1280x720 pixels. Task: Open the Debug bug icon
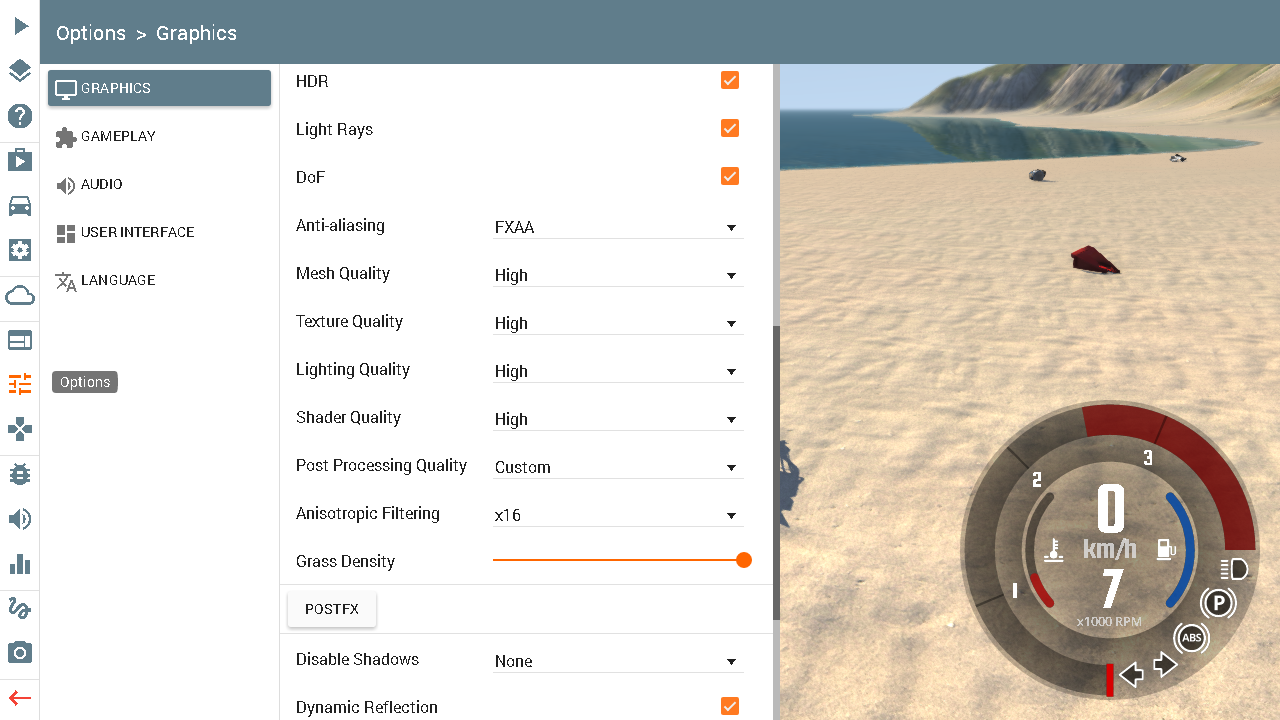click(x=20, y=474)
